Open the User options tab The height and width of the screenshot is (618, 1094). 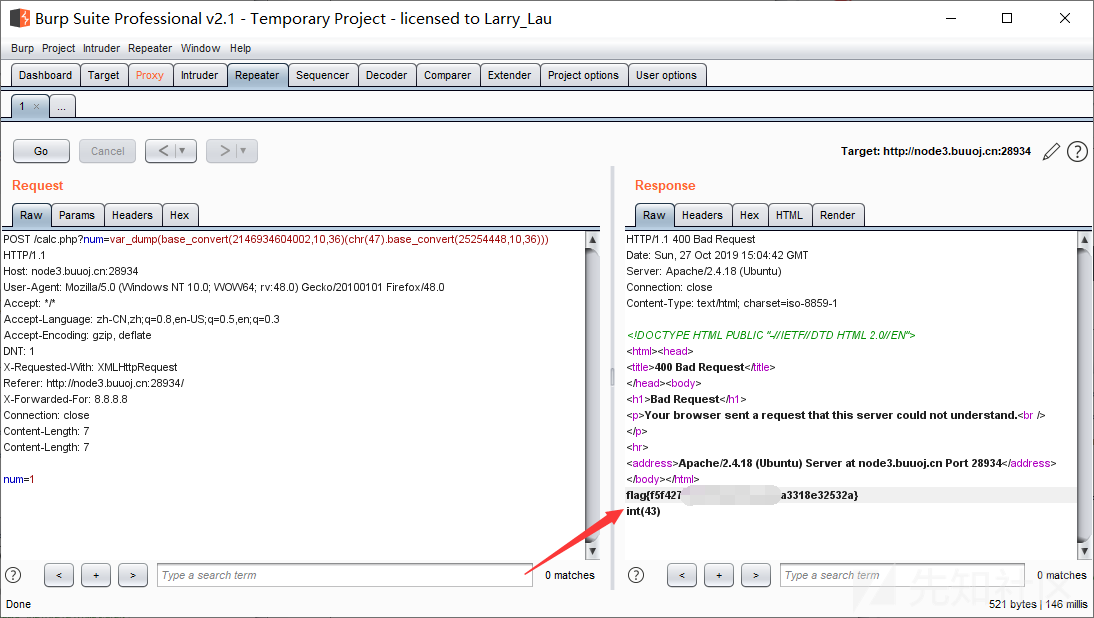tap(666, 75)
